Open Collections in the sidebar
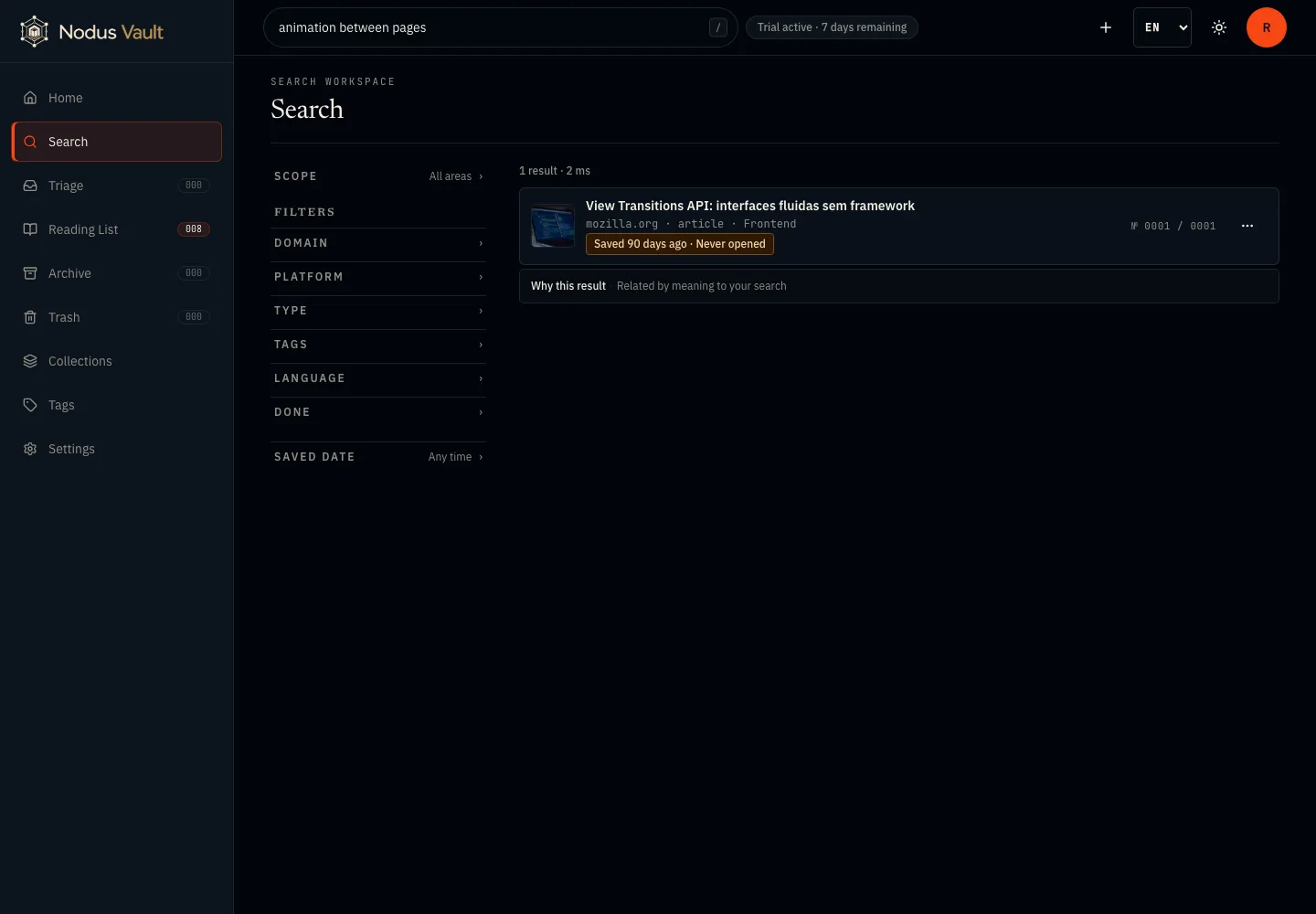 117,361
